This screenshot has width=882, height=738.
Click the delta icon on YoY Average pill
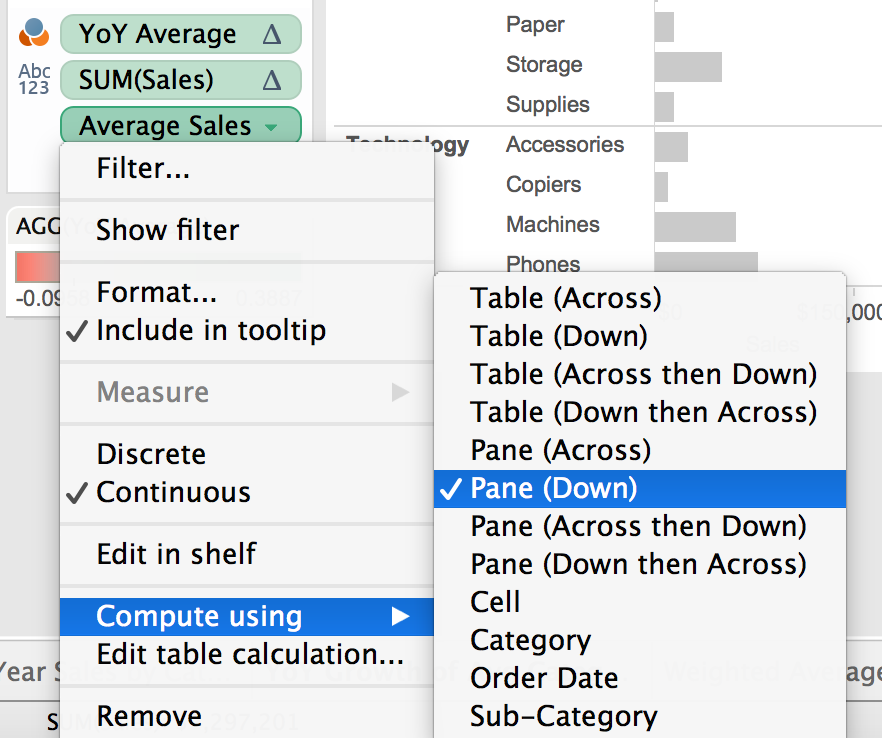(x=271, y=34)
